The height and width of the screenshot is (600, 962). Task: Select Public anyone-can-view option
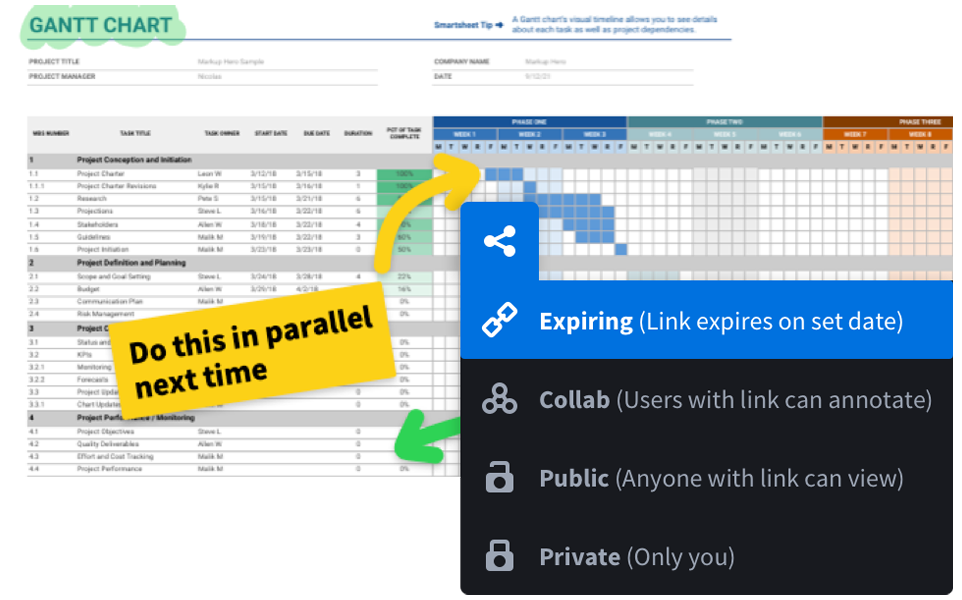(707, 478)
